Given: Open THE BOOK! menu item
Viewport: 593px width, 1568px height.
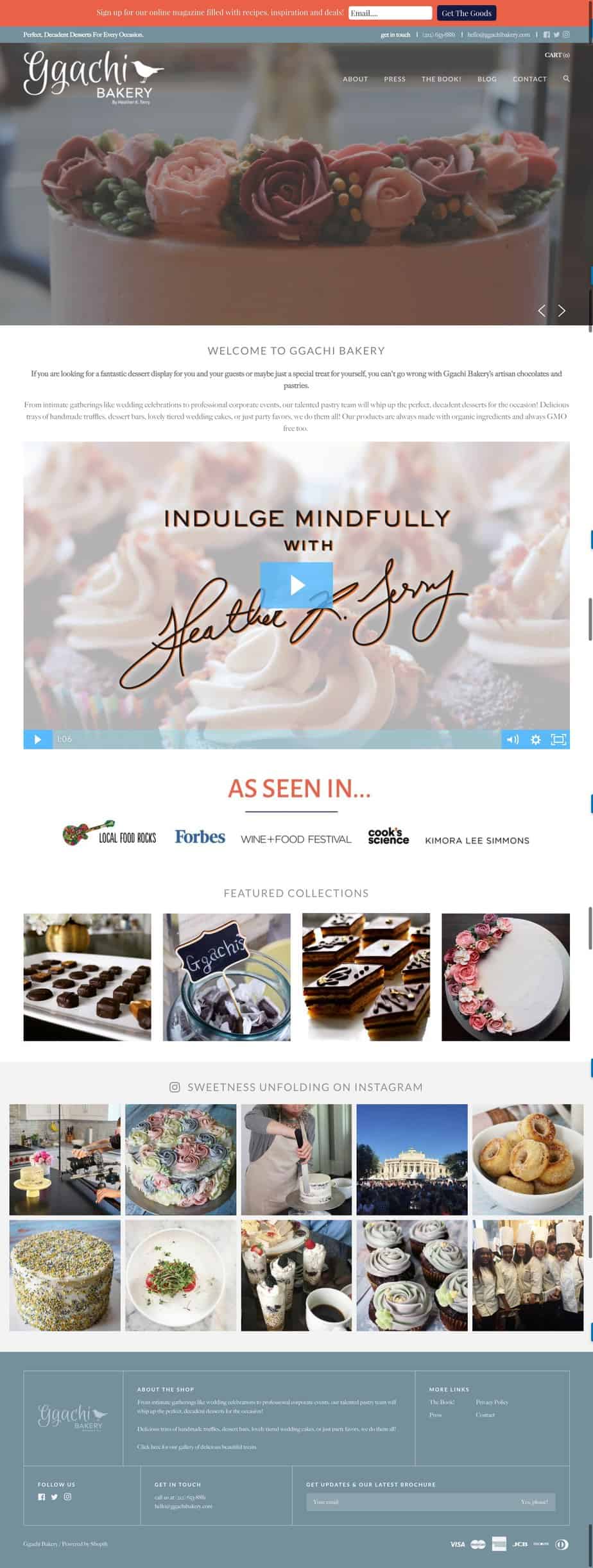Looking at the screenshot, I should (441, 79).
